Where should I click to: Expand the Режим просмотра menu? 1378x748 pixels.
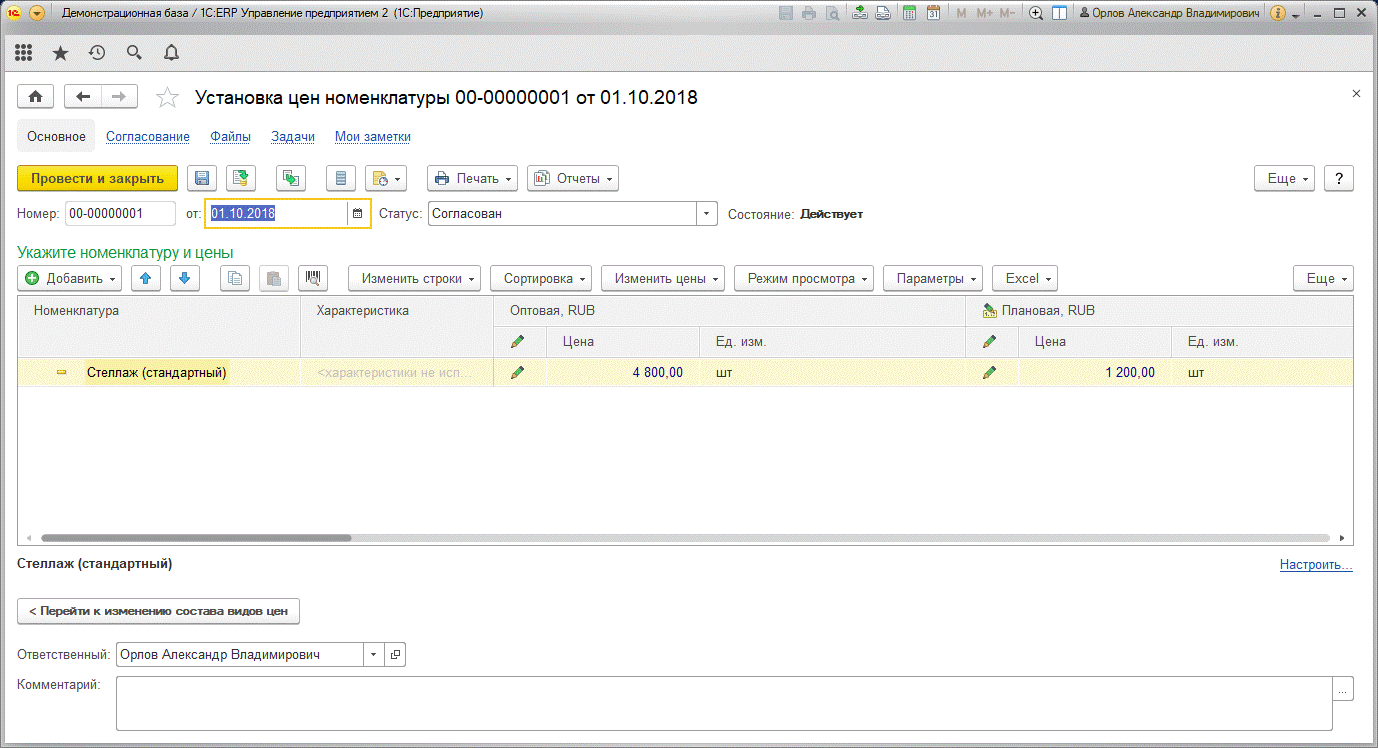coord(804,278)
